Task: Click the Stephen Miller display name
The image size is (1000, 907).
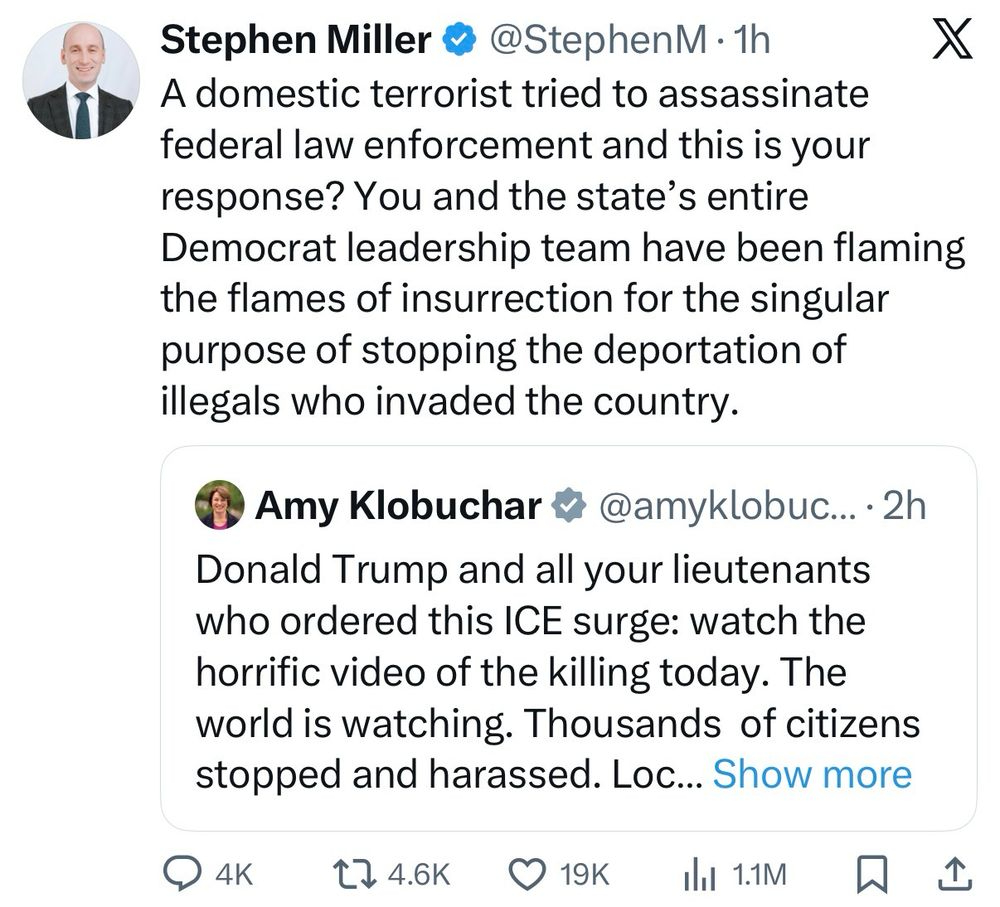Action: pos(296,40)
